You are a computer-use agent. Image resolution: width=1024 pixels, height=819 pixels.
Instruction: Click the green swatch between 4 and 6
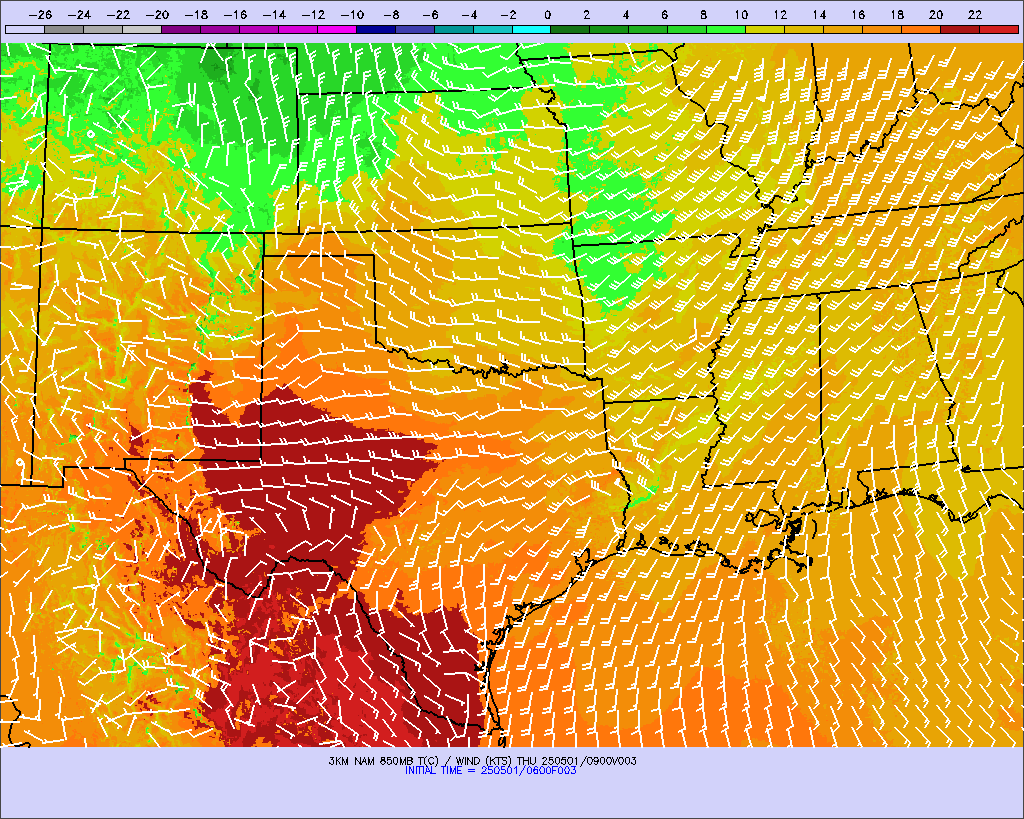(648, 29)
